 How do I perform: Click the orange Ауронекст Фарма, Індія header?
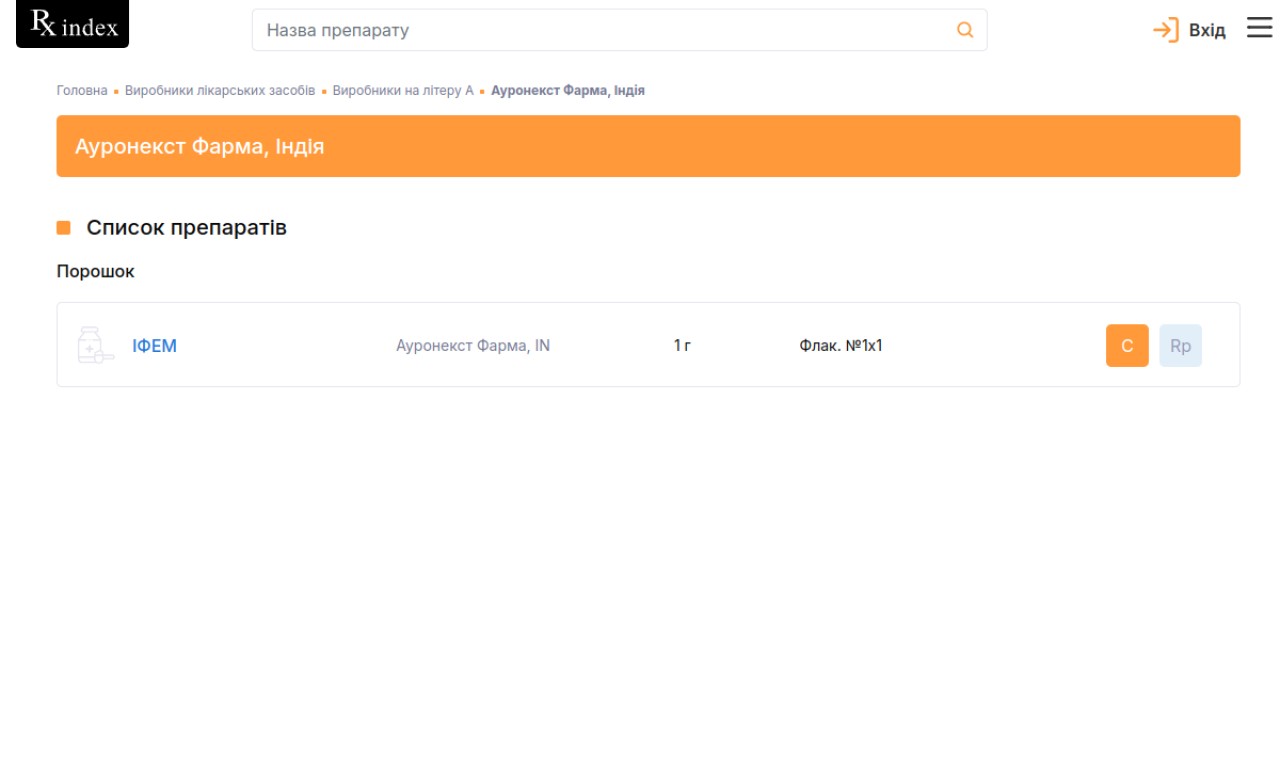click(648, 146)
